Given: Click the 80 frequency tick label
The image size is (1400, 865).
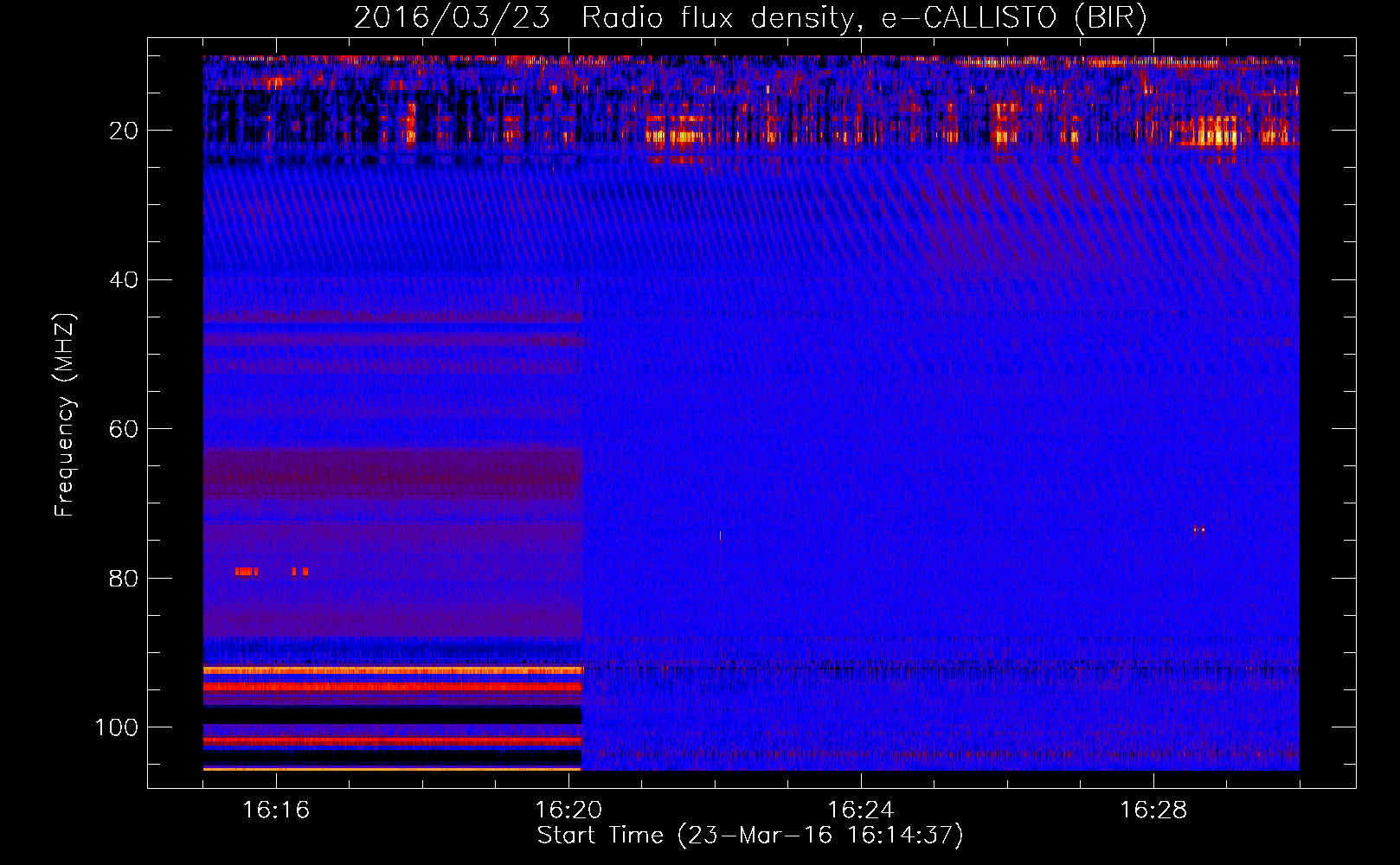Looking at the screenshot, I should tap(124, 578).
